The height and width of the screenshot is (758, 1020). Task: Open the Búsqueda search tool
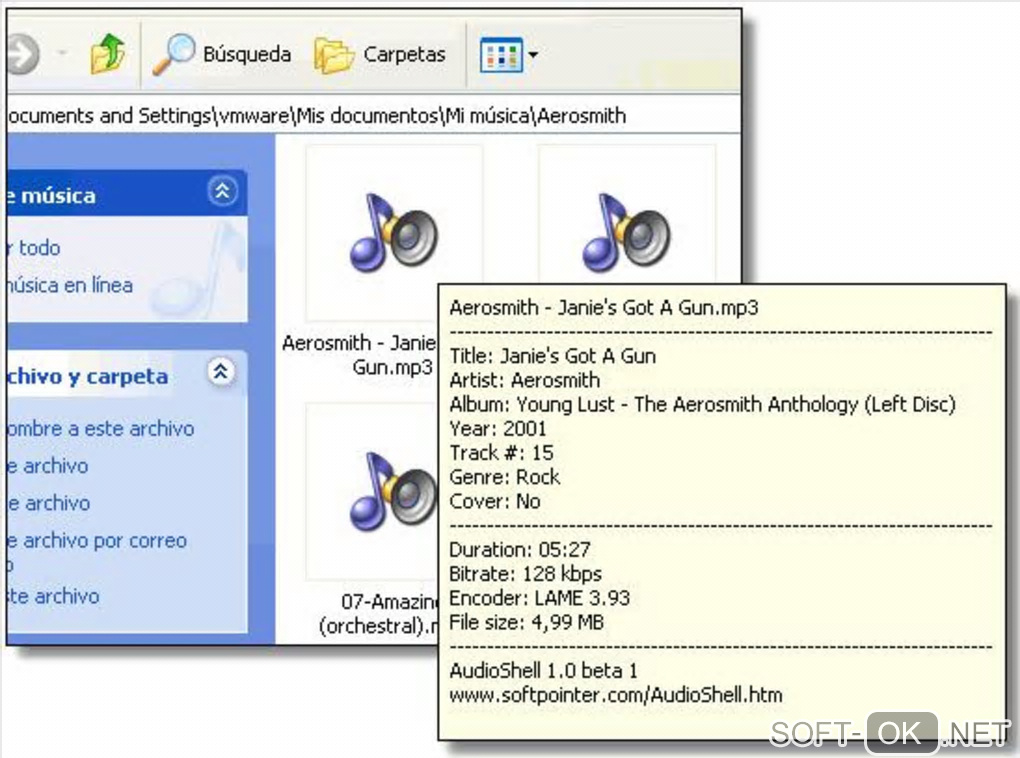[x=222, y=54]
